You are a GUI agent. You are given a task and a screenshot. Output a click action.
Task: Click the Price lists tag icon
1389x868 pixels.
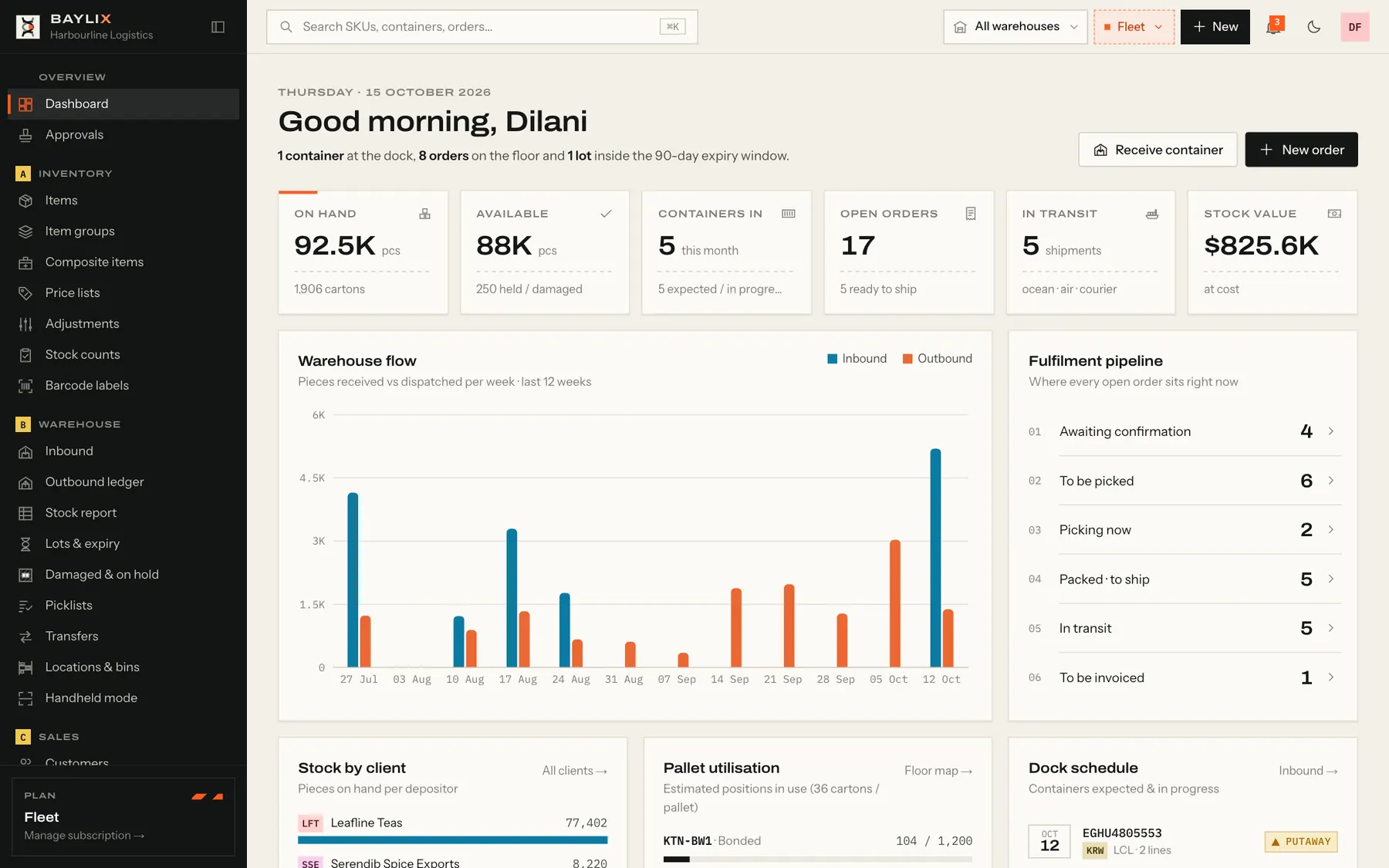pos(25,293)
